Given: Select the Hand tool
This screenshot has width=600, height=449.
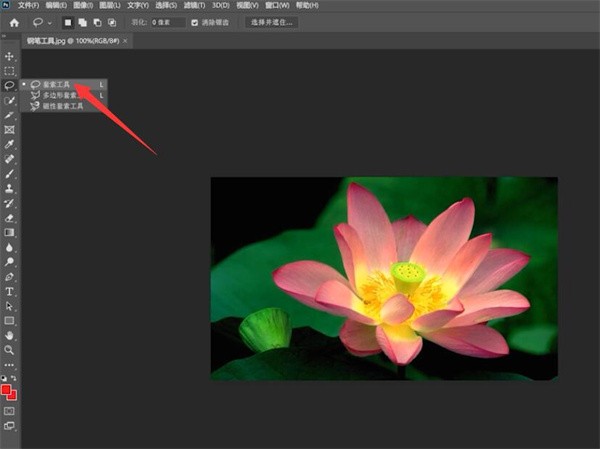Looking at the screenshot, I should pos(9,336).
